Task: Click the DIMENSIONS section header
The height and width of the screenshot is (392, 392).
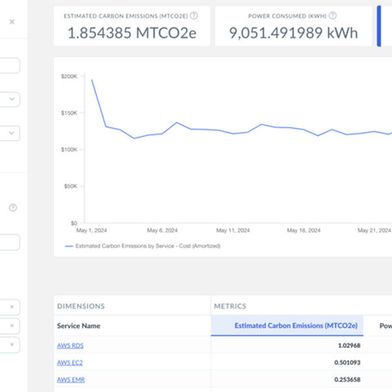Action: pyautogui.click(x=81, y=306)
